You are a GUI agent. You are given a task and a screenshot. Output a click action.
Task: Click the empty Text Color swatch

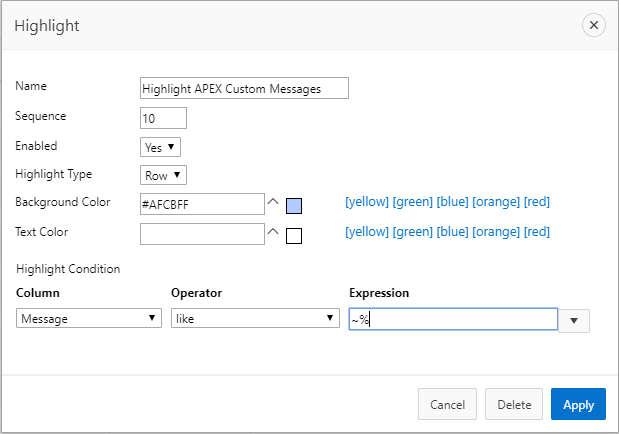click(x=294, y=236)
